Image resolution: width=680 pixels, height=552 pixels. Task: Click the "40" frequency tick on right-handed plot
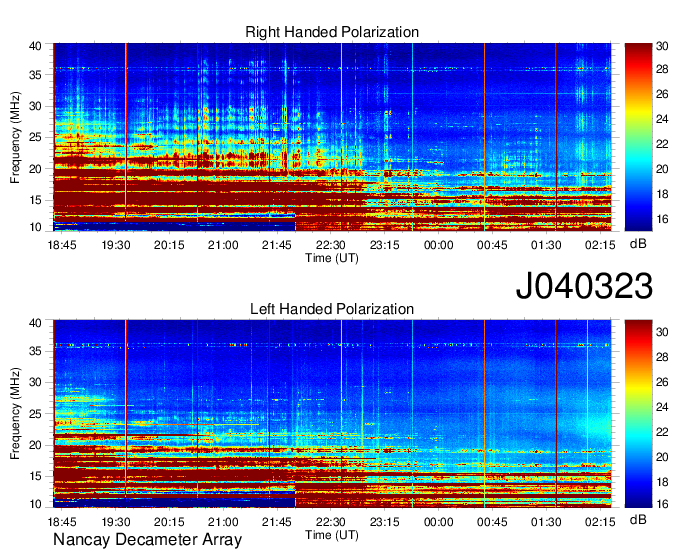(x=35, y=46)
